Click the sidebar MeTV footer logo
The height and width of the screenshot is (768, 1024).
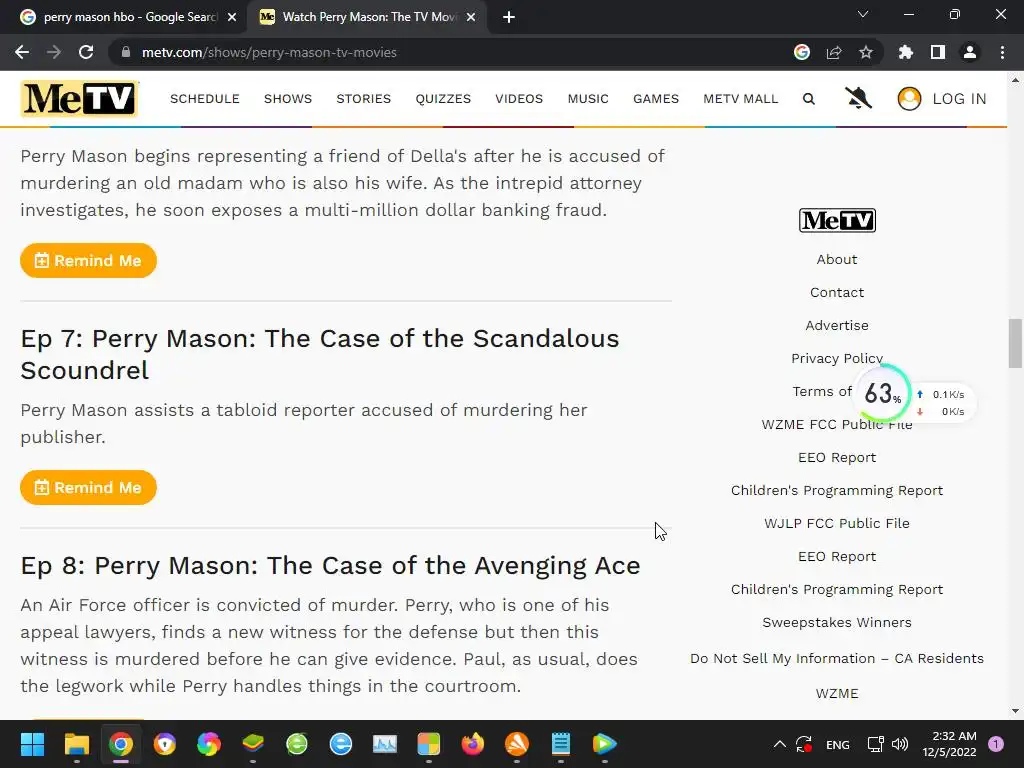tap(837, 220)
